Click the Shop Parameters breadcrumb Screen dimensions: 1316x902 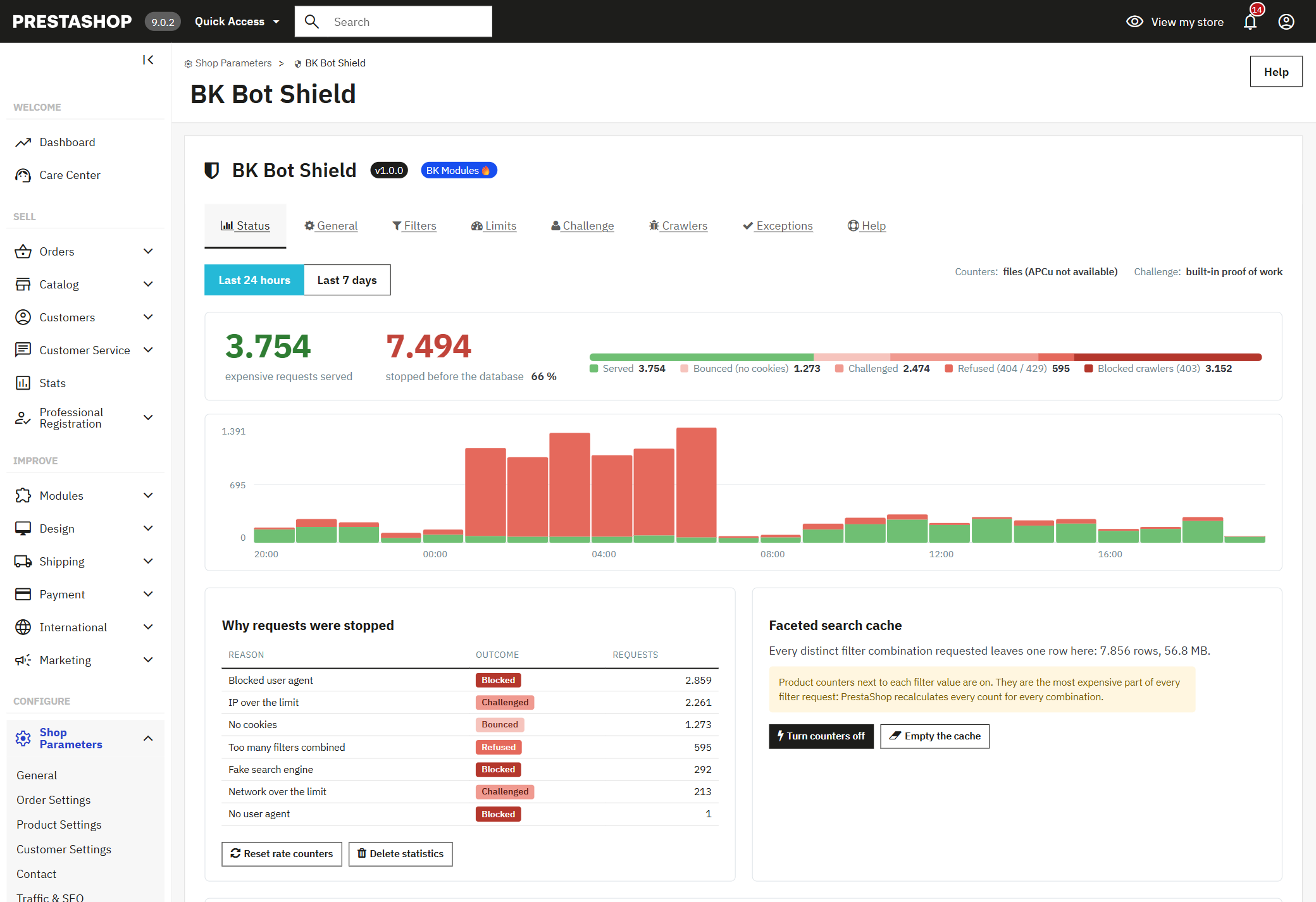pyautogui.click(x=228, y=63)
